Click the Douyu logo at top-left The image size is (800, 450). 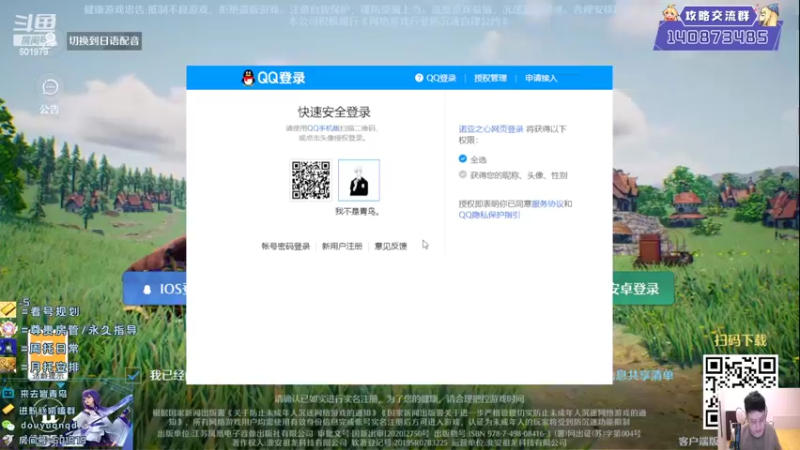[35, 31]
